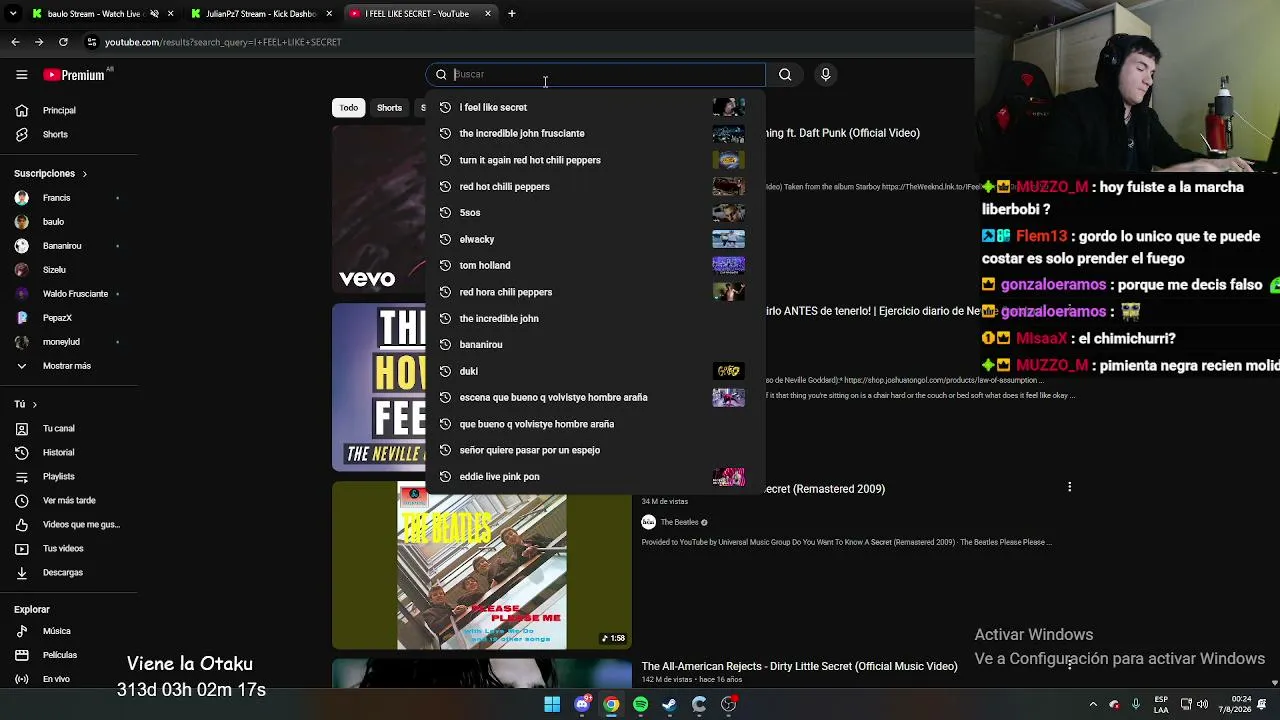Choose suggestion '5sos'
Screen dimensions: 1280x720
pos(595,212)
